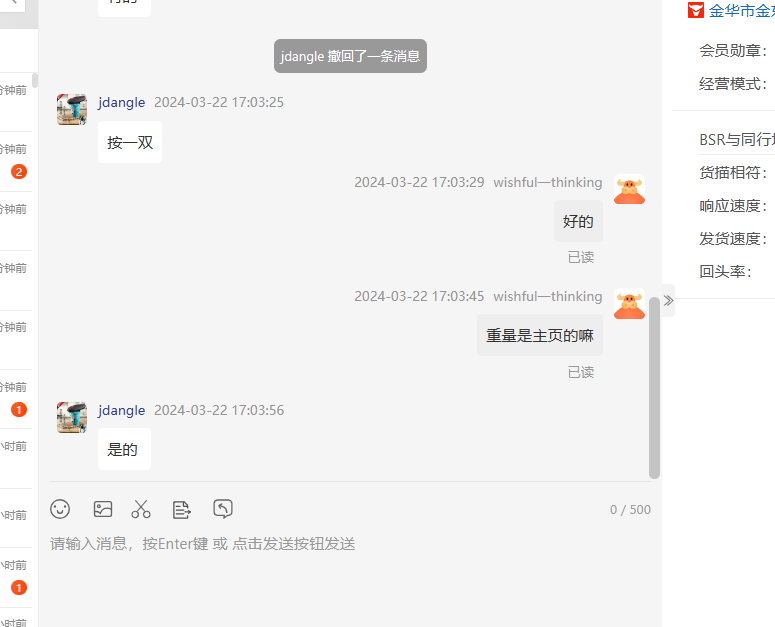Click the chat scrollbar thumb
Image resolution: width=775 pixels, height=627 pixels.
tap(654, 388)
